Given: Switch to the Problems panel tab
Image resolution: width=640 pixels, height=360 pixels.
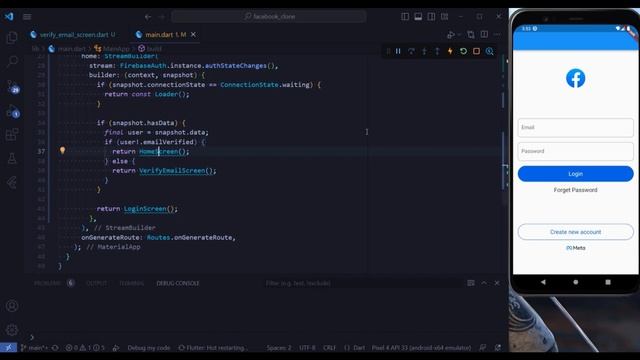Looking at the screenshot, I should (47, 283).
